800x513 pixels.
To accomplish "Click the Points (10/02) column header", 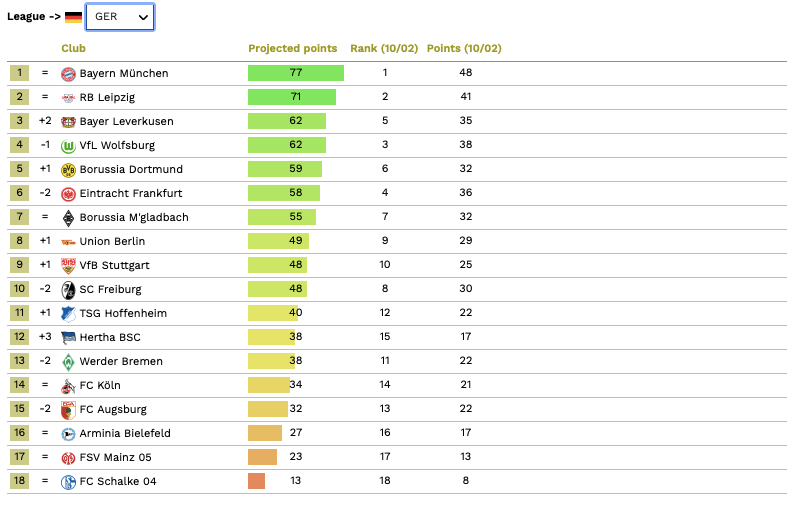I will click(x=464, y=48).
